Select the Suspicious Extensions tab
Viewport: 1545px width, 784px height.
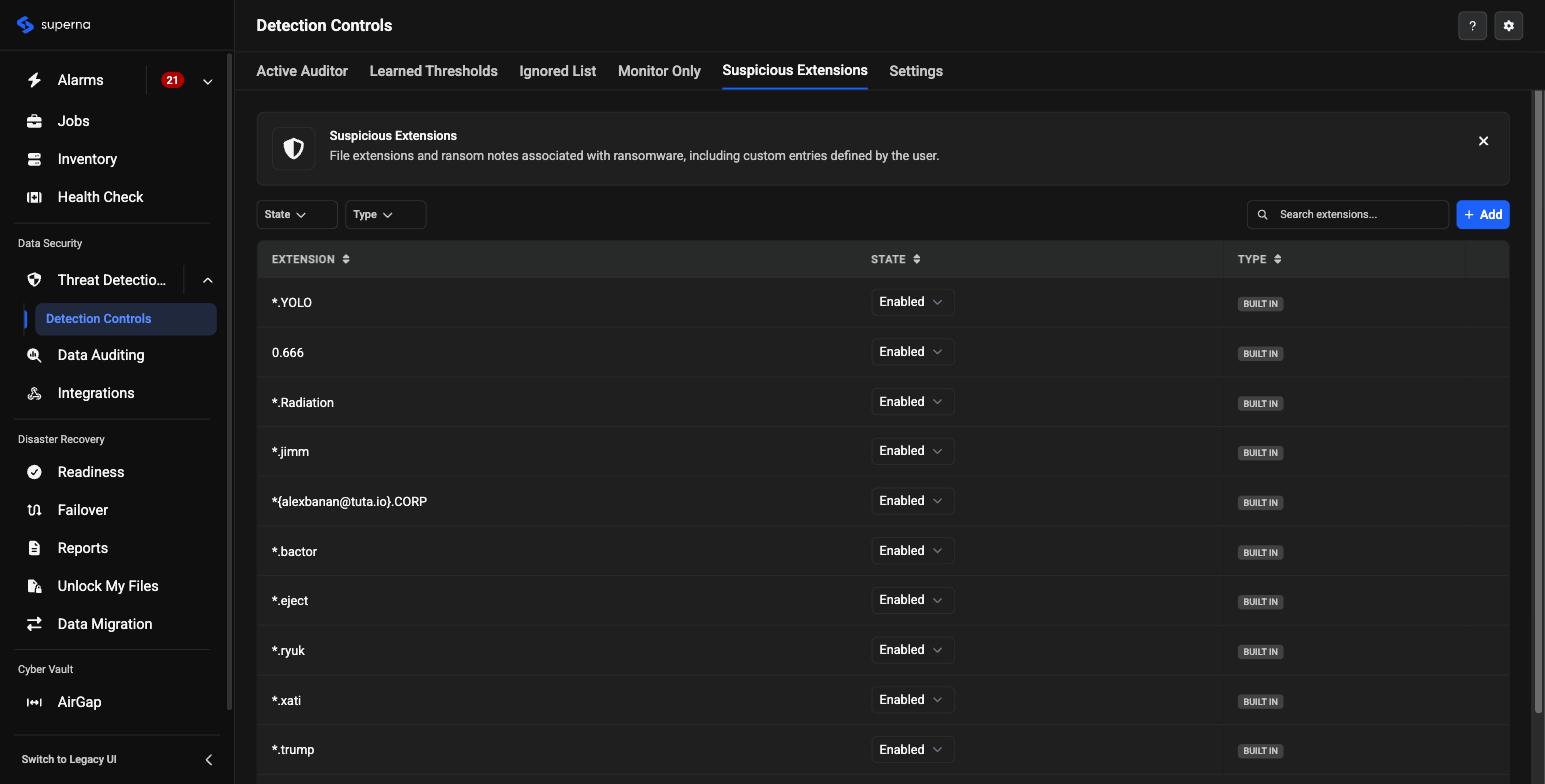pos(795,70)
